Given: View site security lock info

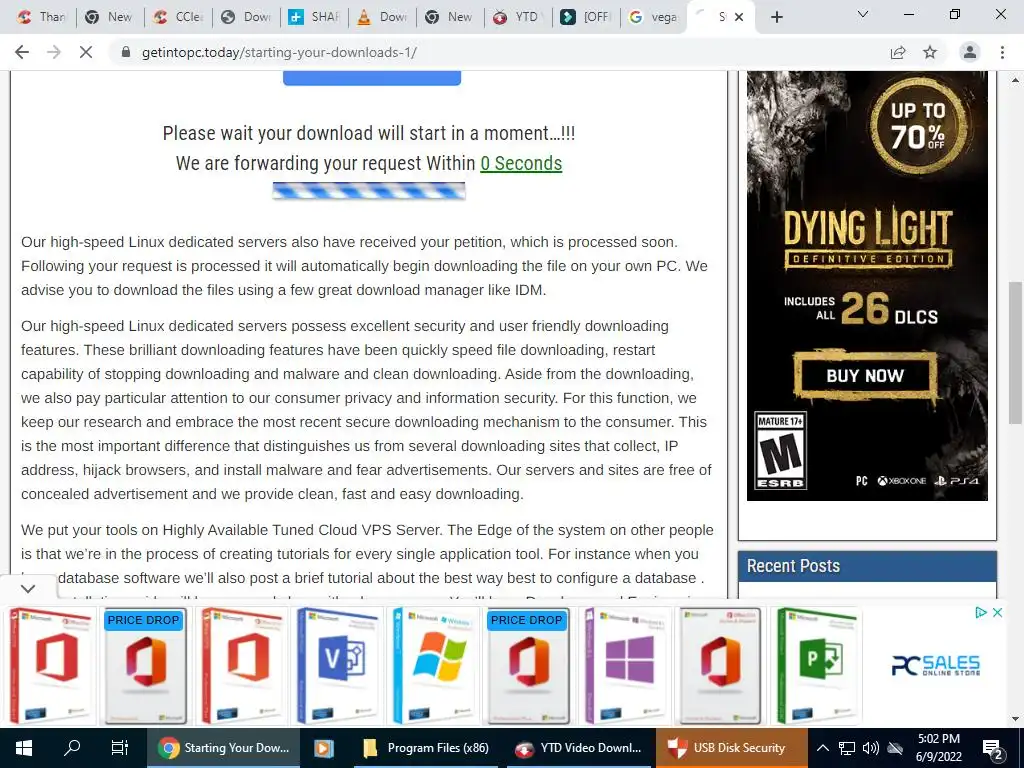Looking at the screenshot, I should (126, 52).
